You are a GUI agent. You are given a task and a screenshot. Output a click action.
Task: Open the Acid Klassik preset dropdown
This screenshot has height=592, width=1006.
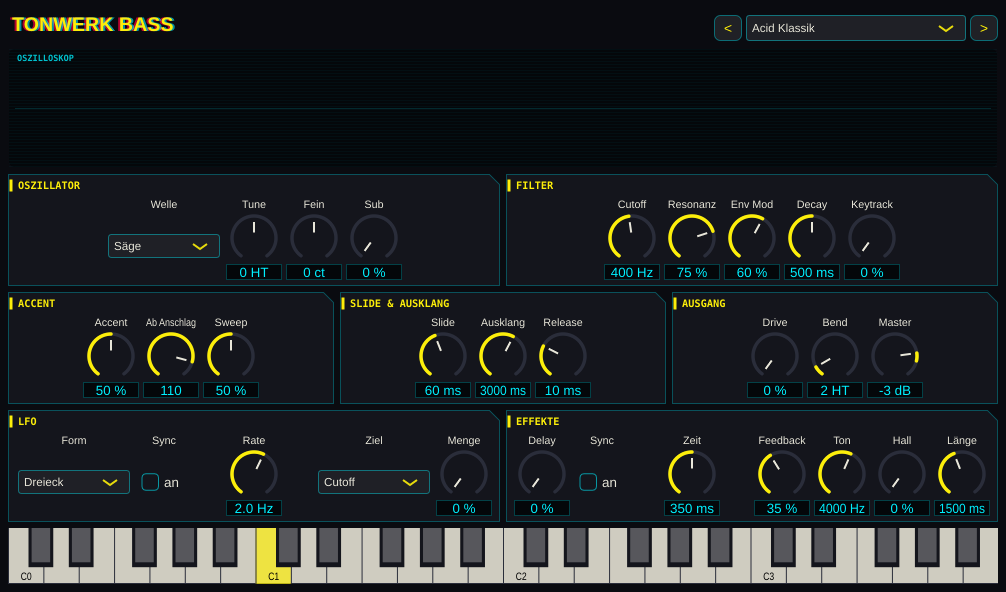(855, 28)
